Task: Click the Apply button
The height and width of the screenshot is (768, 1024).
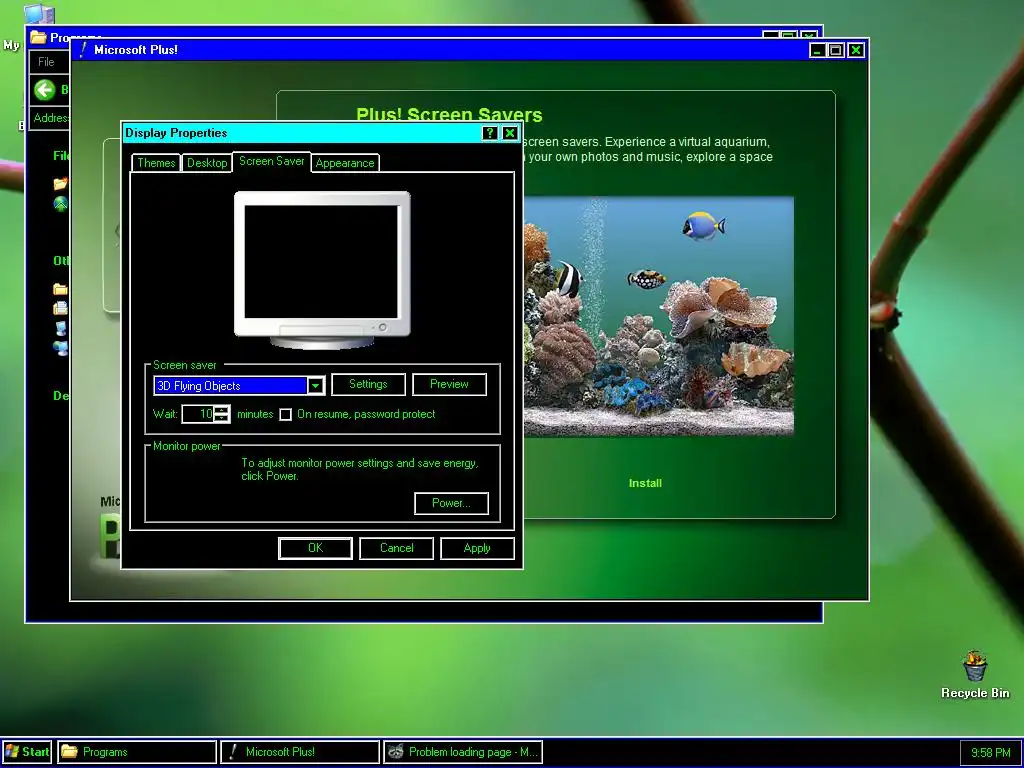Action: pos(477,548)
